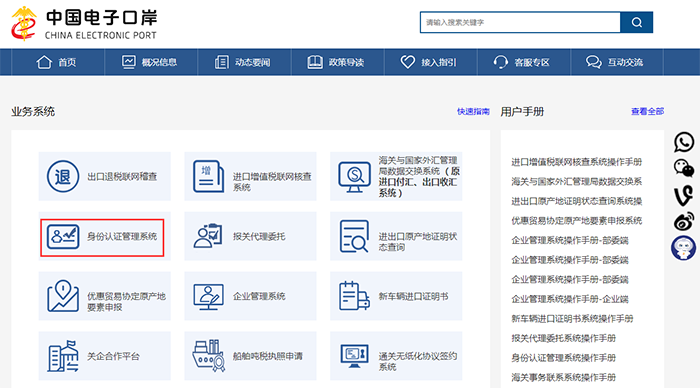This screenshot has height=388, width=700.
Task: Click the 新车辆进口证明书 truck icon
Action: click(x=354, y=296)
